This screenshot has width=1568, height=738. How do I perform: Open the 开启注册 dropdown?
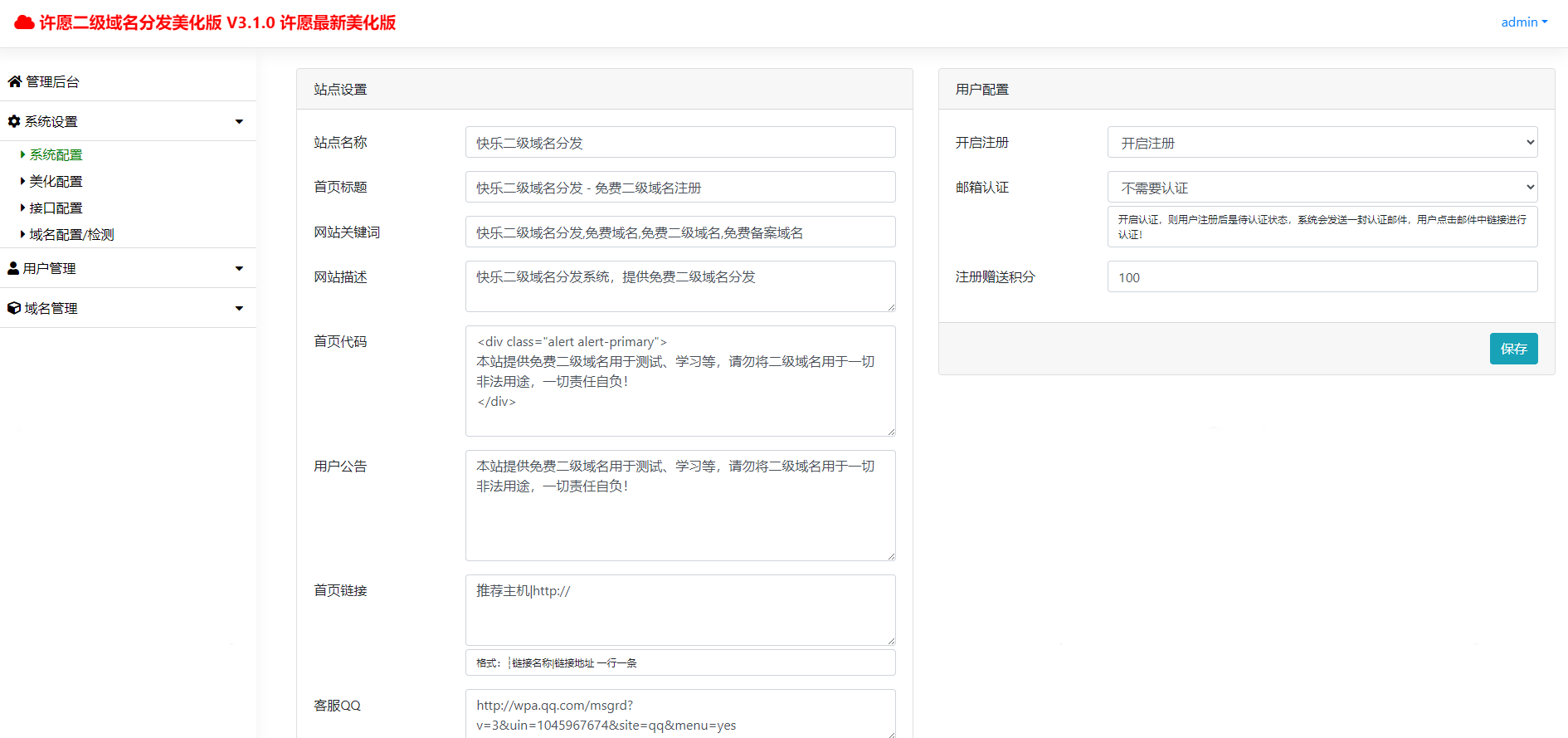[x=1322, y=142]
